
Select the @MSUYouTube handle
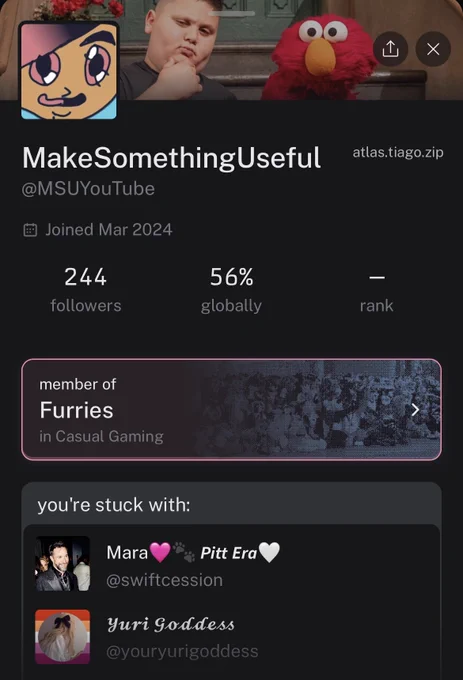[88, 189]
